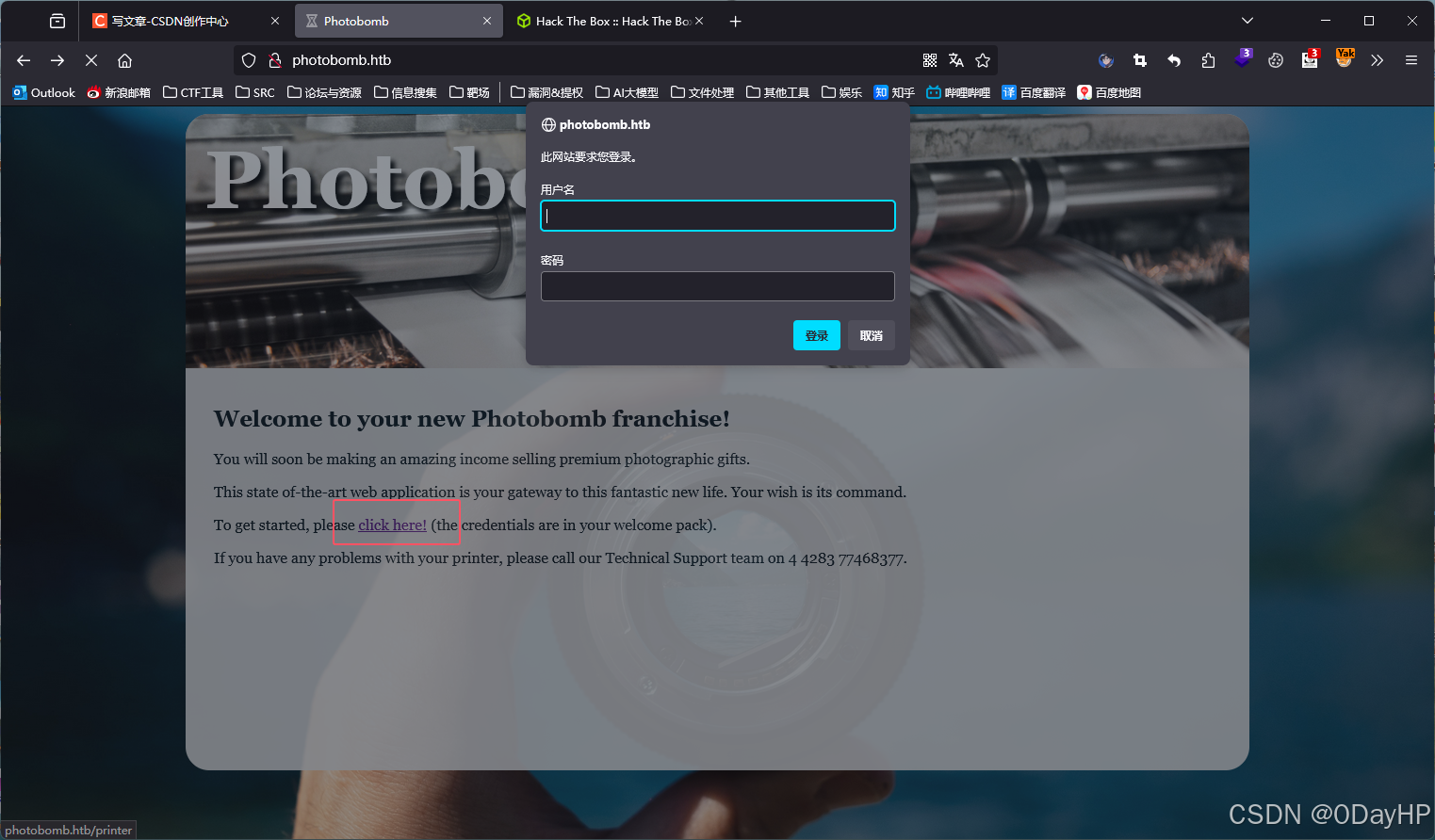Open the application hamburger menu
1435x840 pixels.
coord(1411,60)
